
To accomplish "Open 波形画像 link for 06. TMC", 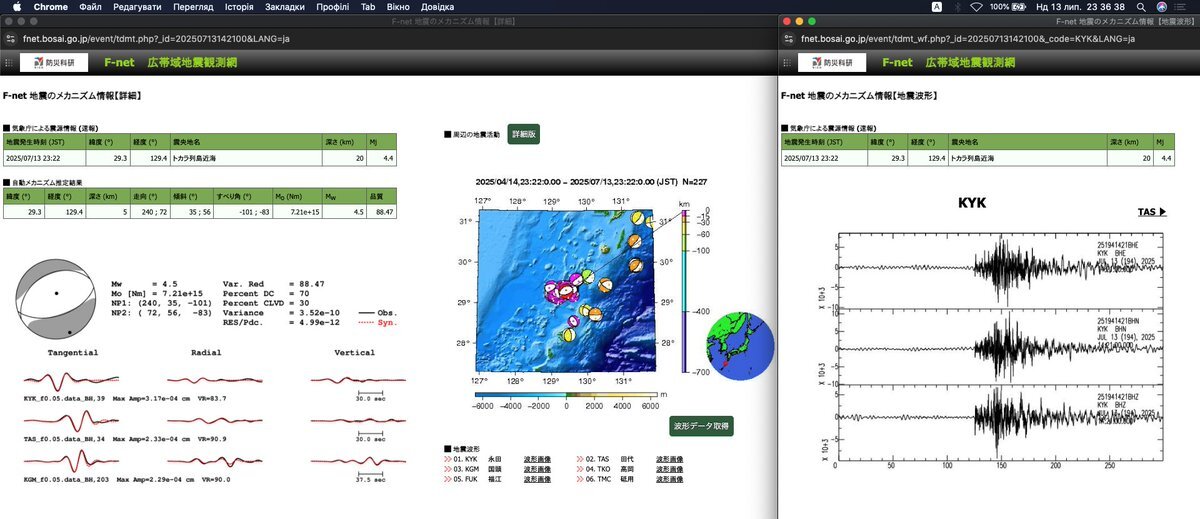I will [x=670, y=478].
